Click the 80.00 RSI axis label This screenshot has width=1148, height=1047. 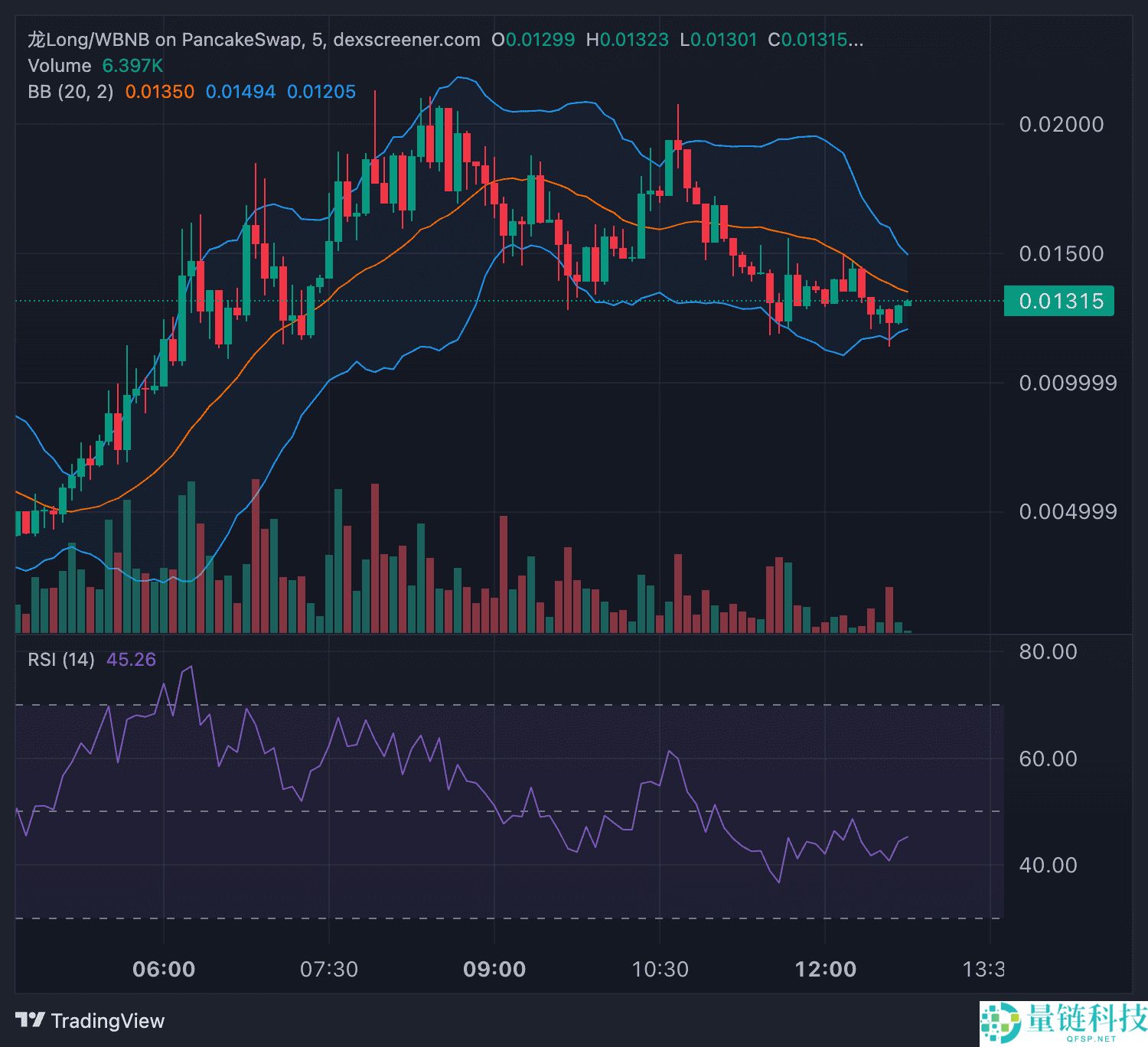click(1048, 652)
